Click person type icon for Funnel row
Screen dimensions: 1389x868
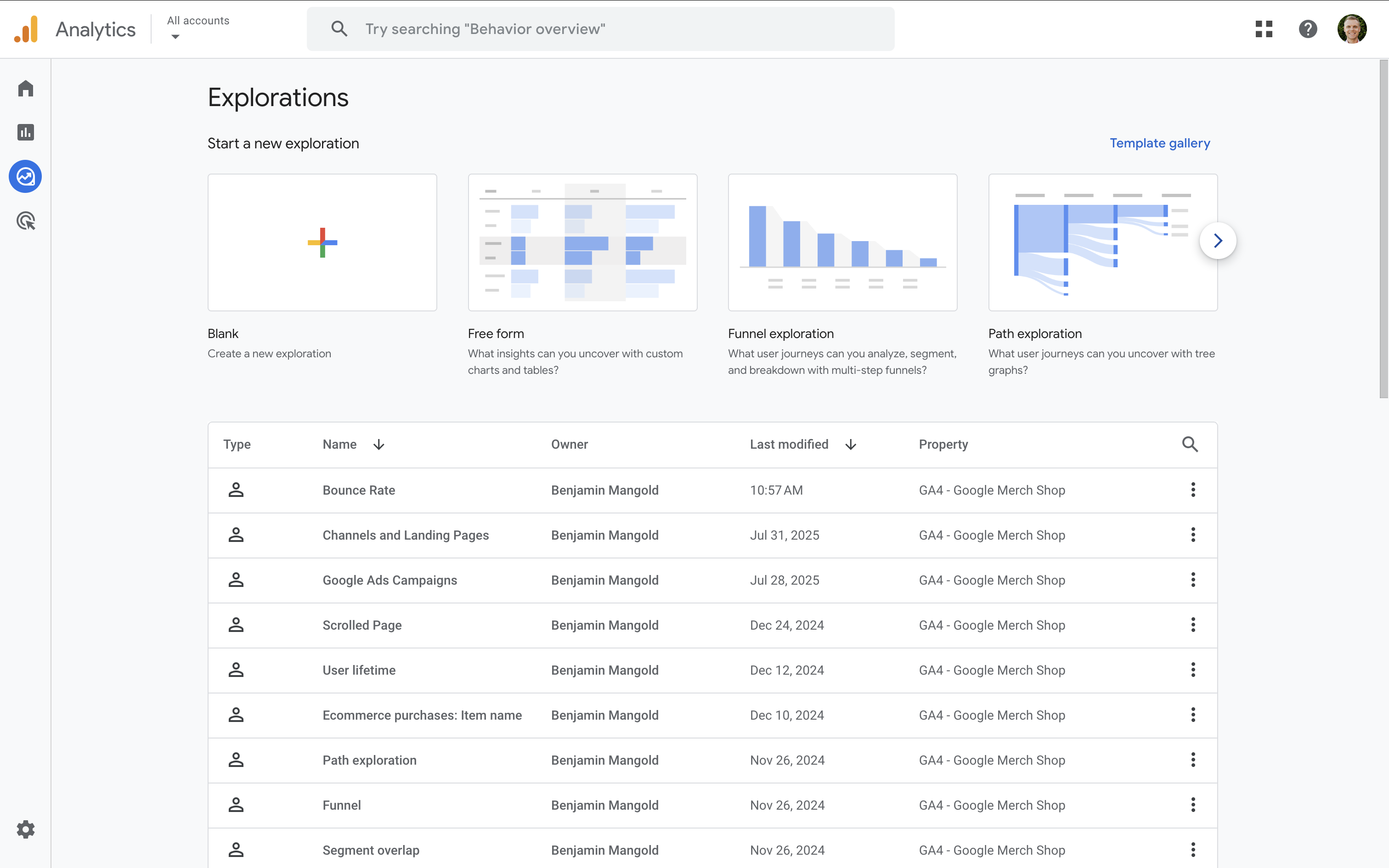(236, 805)
